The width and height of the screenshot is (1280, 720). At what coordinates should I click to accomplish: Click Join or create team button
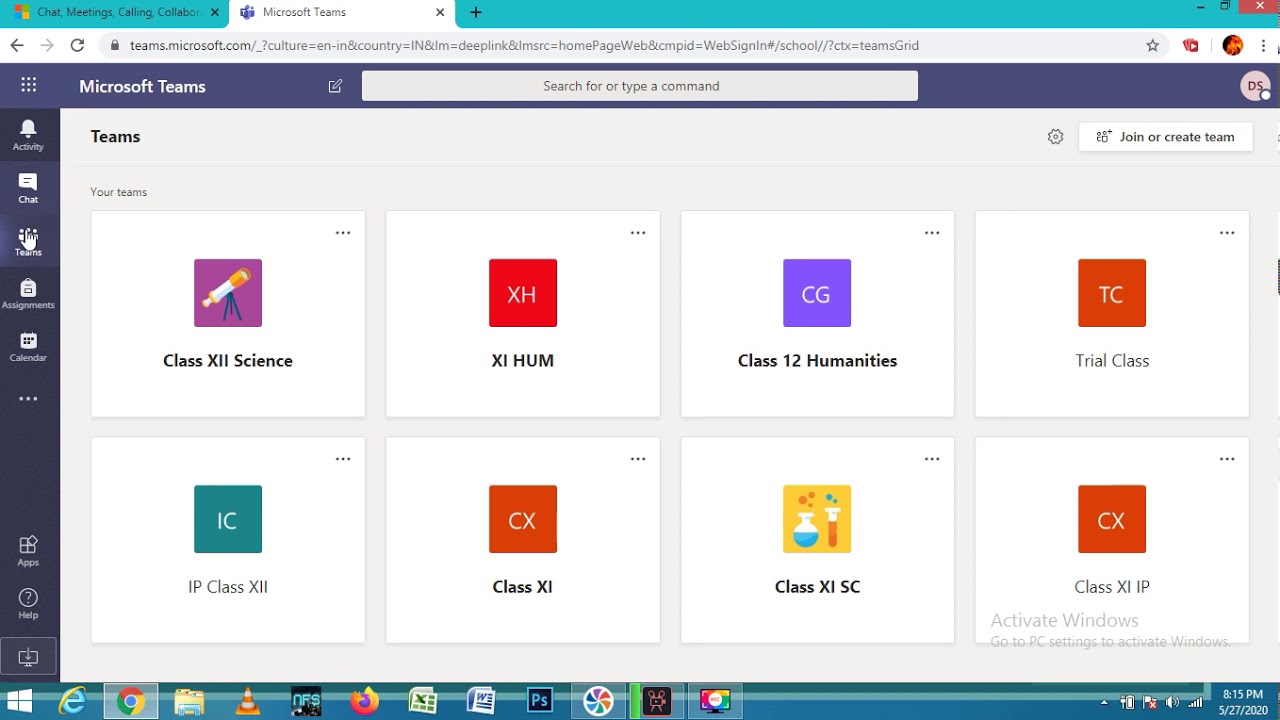(x=1166, y=137)
